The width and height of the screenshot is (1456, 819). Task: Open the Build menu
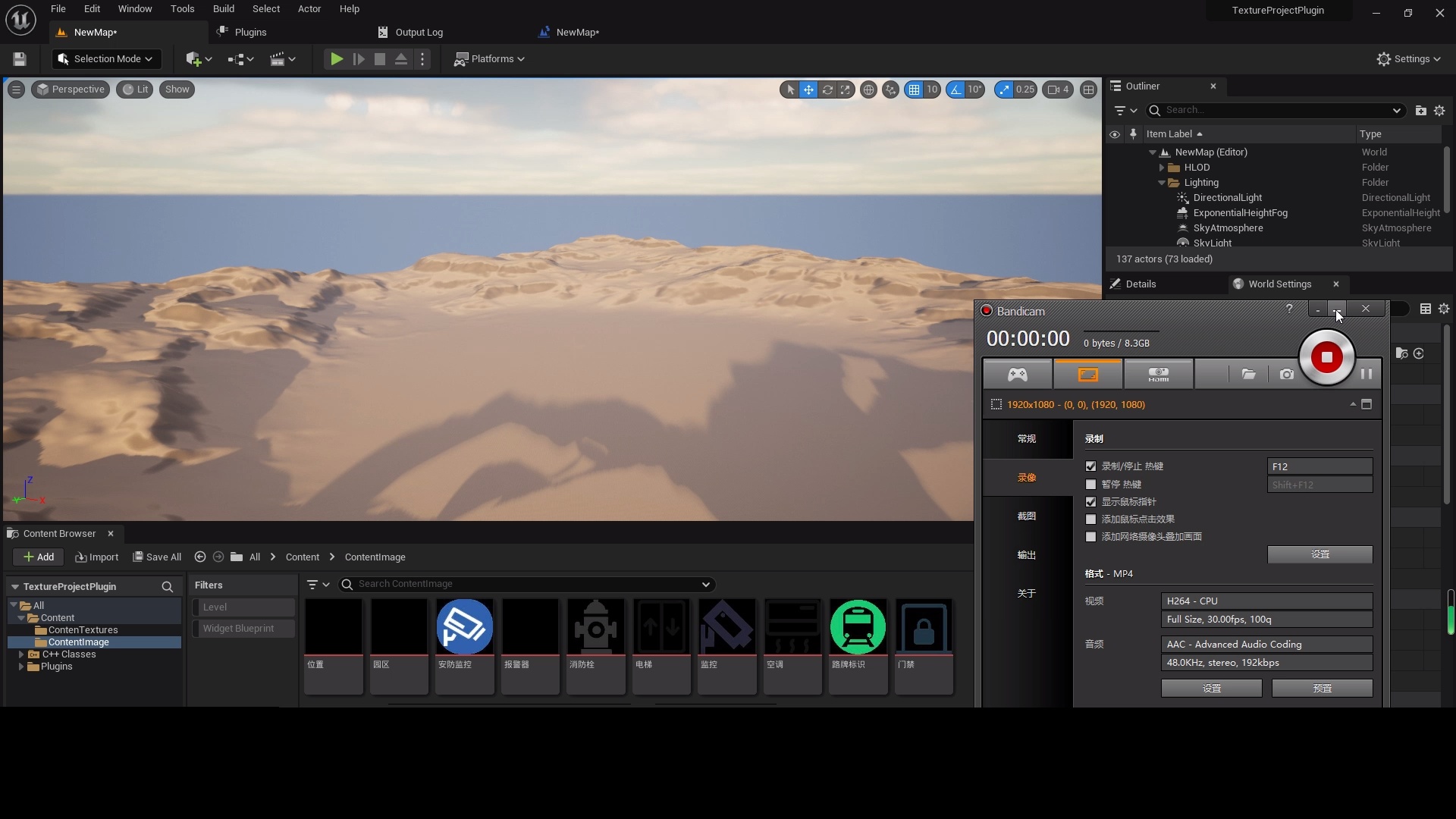(223, 9)
